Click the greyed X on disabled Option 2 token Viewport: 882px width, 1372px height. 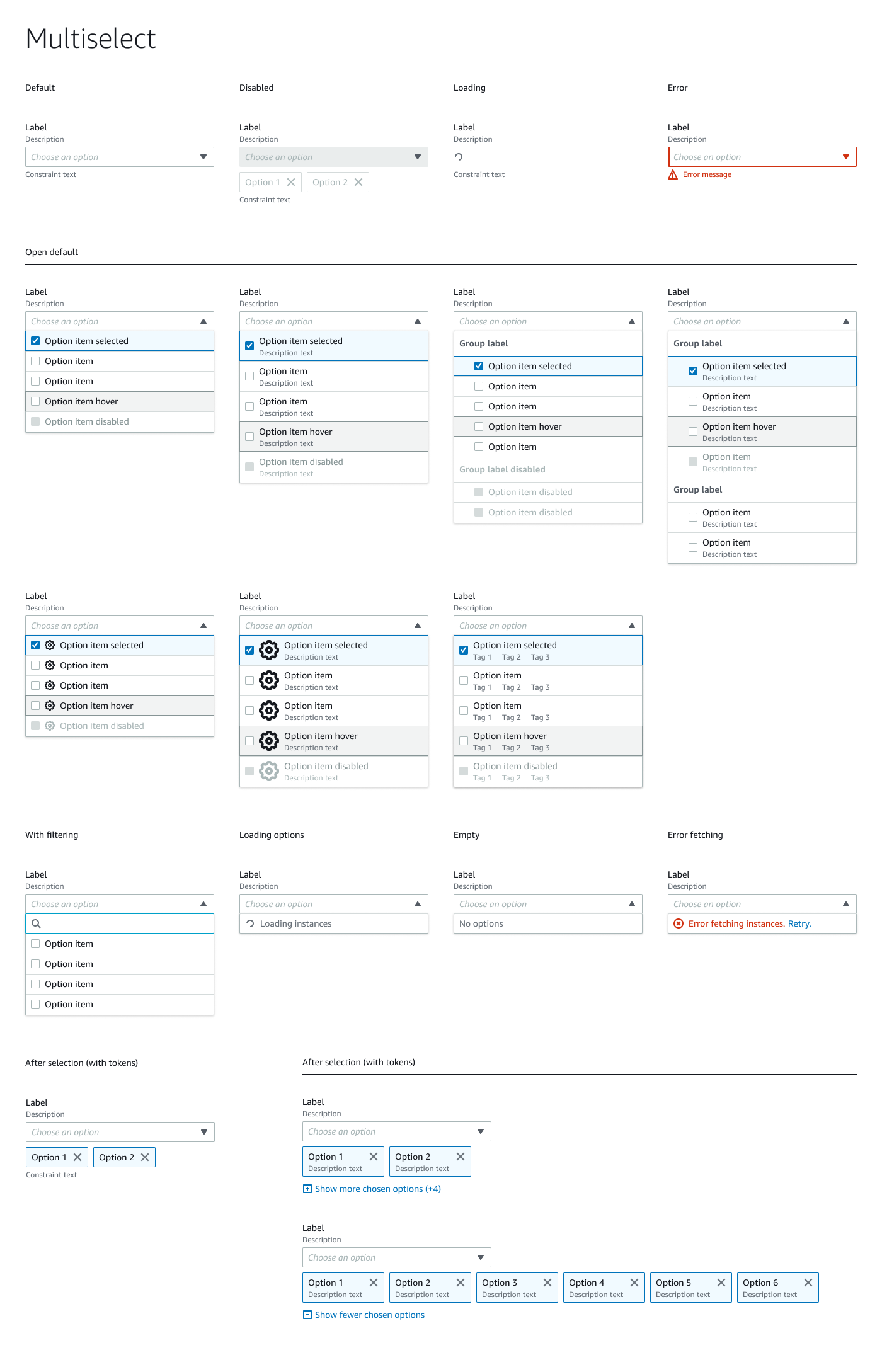coord(358,182)
